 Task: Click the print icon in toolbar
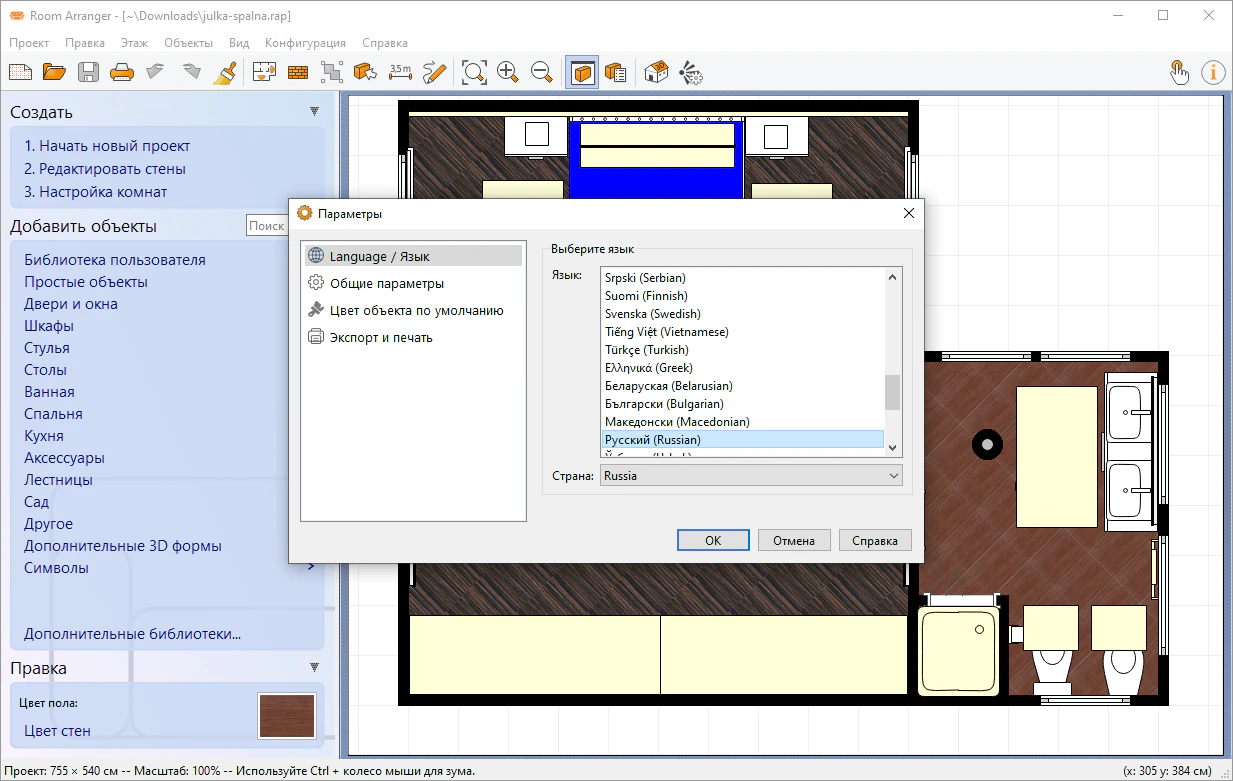pyautogui.click(x=121, y=72)
